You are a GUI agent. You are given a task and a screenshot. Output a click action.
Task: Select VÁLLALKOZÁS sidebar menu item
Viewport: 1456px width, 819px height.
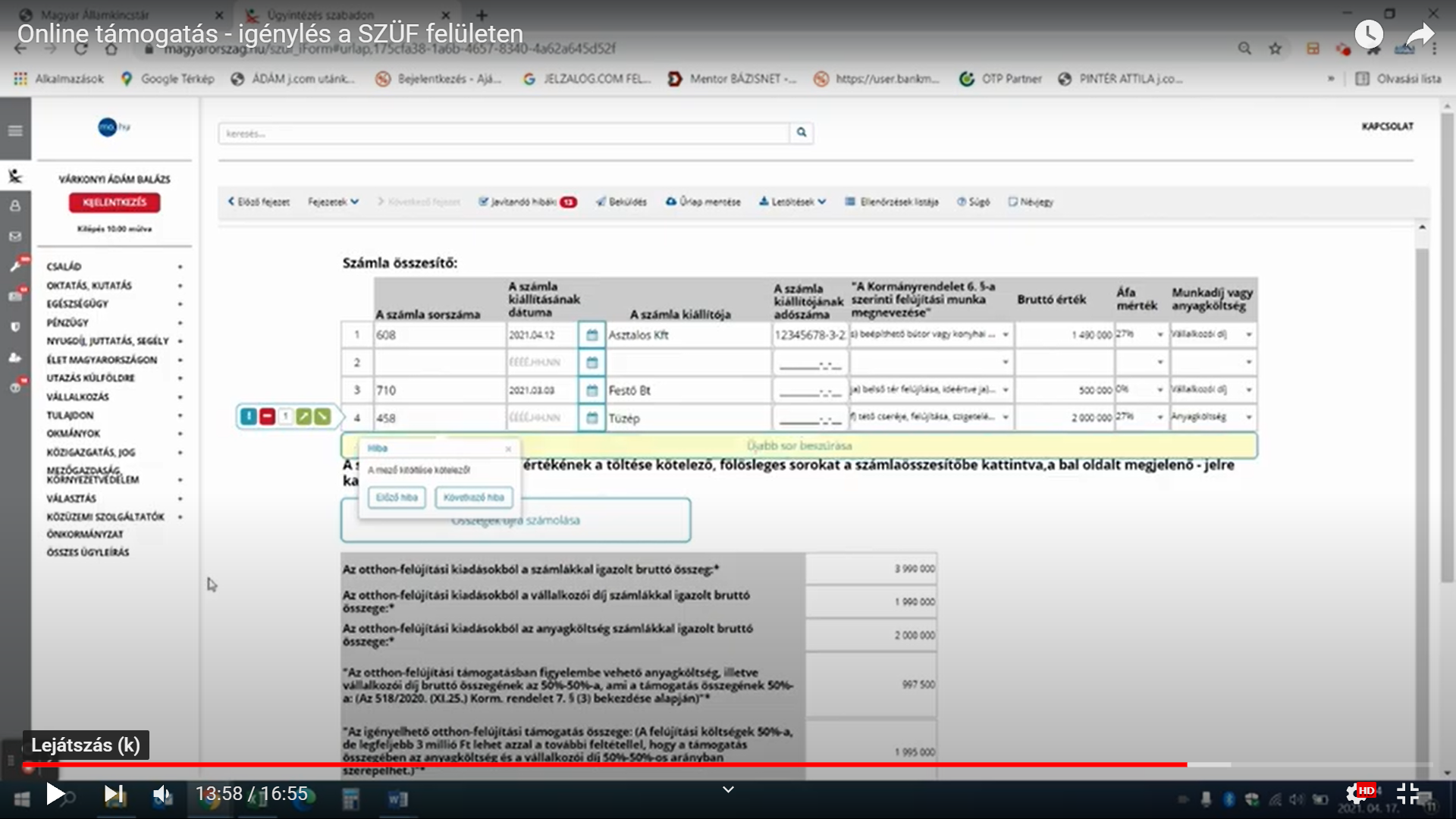(78, 397)
